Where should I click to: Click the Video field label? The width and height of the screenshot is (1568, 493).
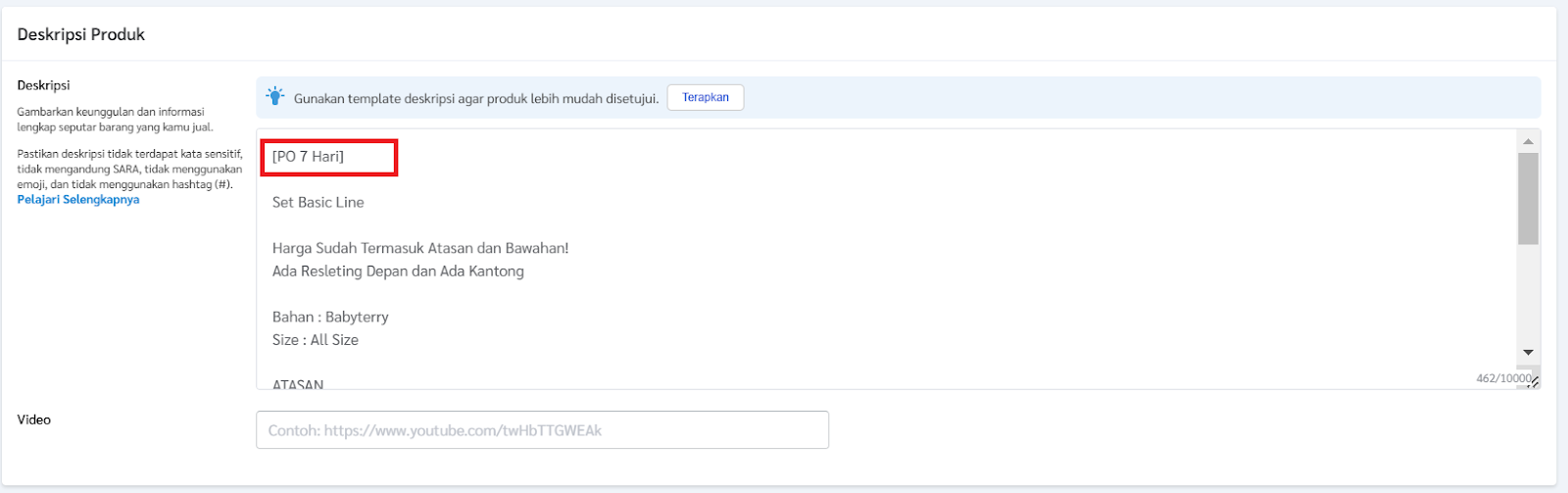coord(34,419)
